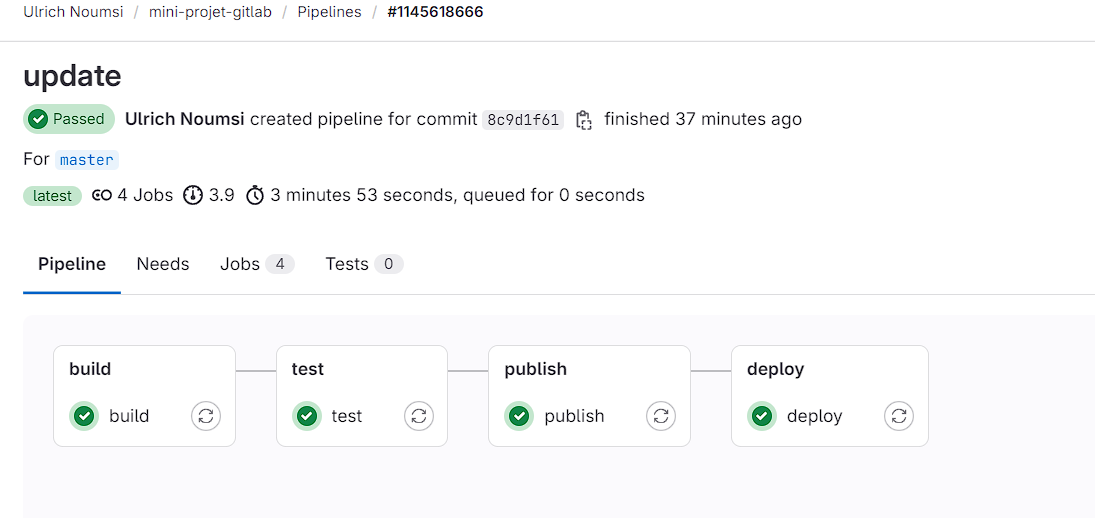Open the master branch link
This screenshot has width=1095, height=518.
click(86, 160)
